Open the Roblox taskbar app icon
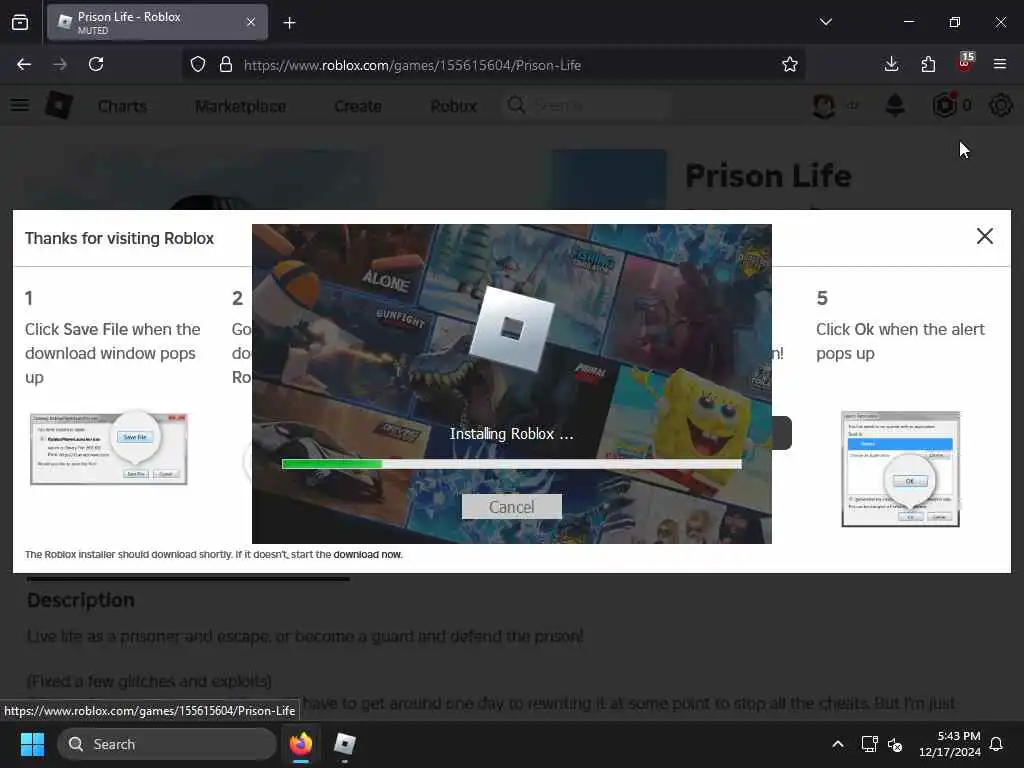1024x768 pixels. pos(344,744)
